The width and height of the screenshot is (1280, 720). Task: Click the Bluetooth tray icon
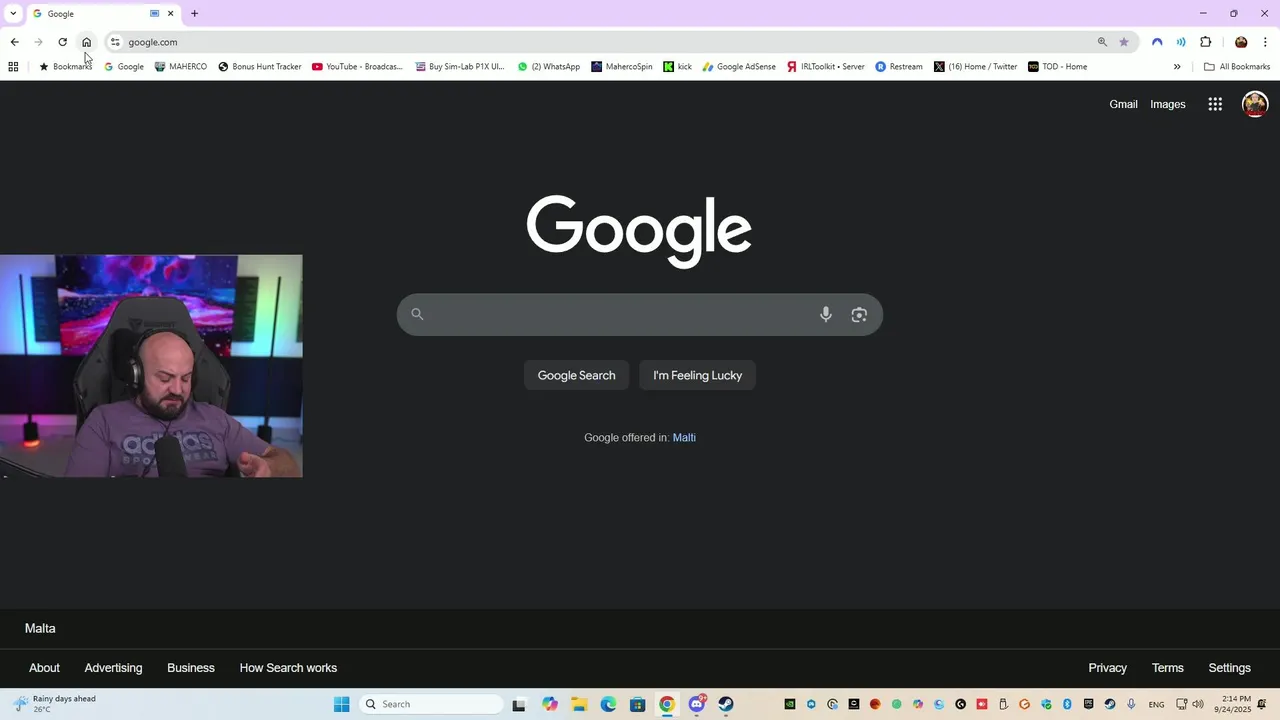[x=1067, y=704]
